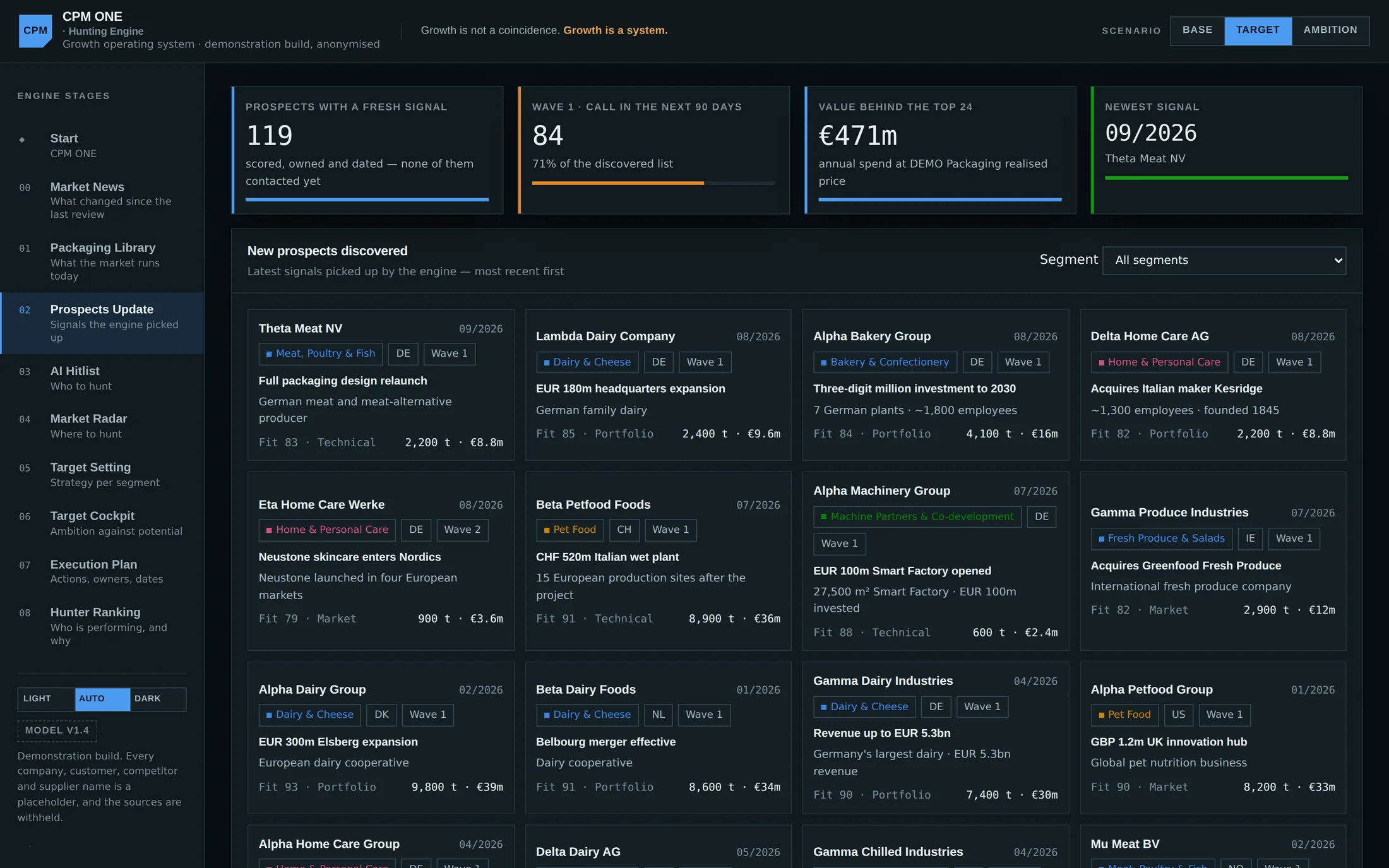Open Hunter Ranking stage

click(102, 626)
